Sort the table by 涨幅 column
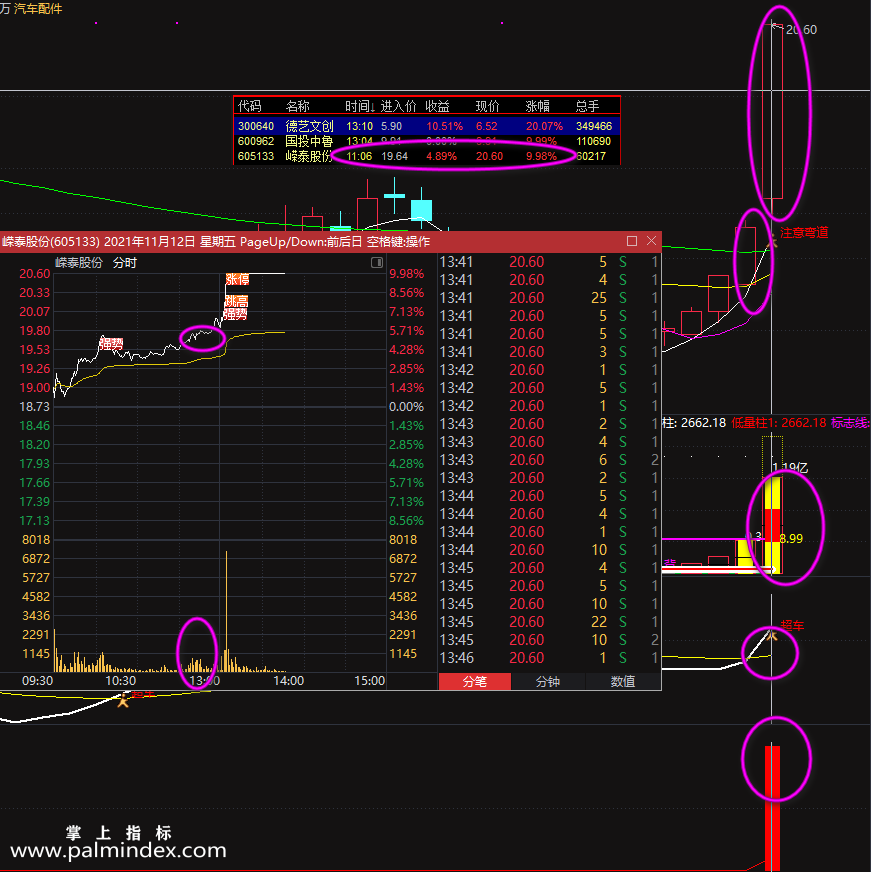The width and height of the screenshot is (871, 872). (538, 106)
